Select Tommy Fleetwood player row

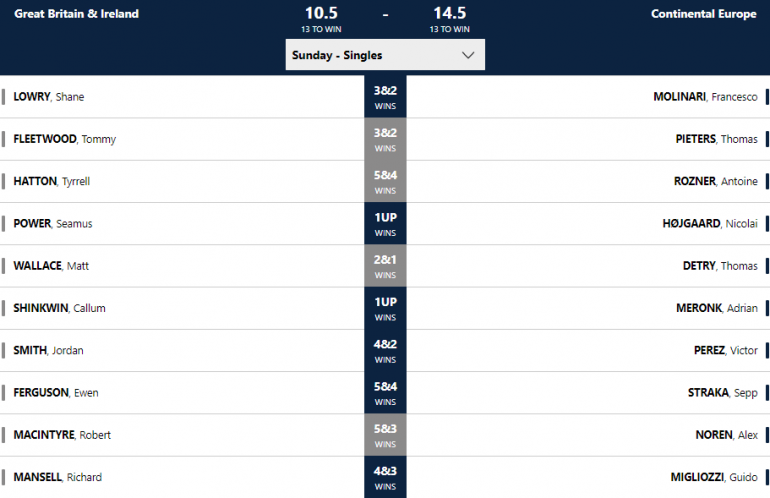pyautogui.click(x=65, y=139)
